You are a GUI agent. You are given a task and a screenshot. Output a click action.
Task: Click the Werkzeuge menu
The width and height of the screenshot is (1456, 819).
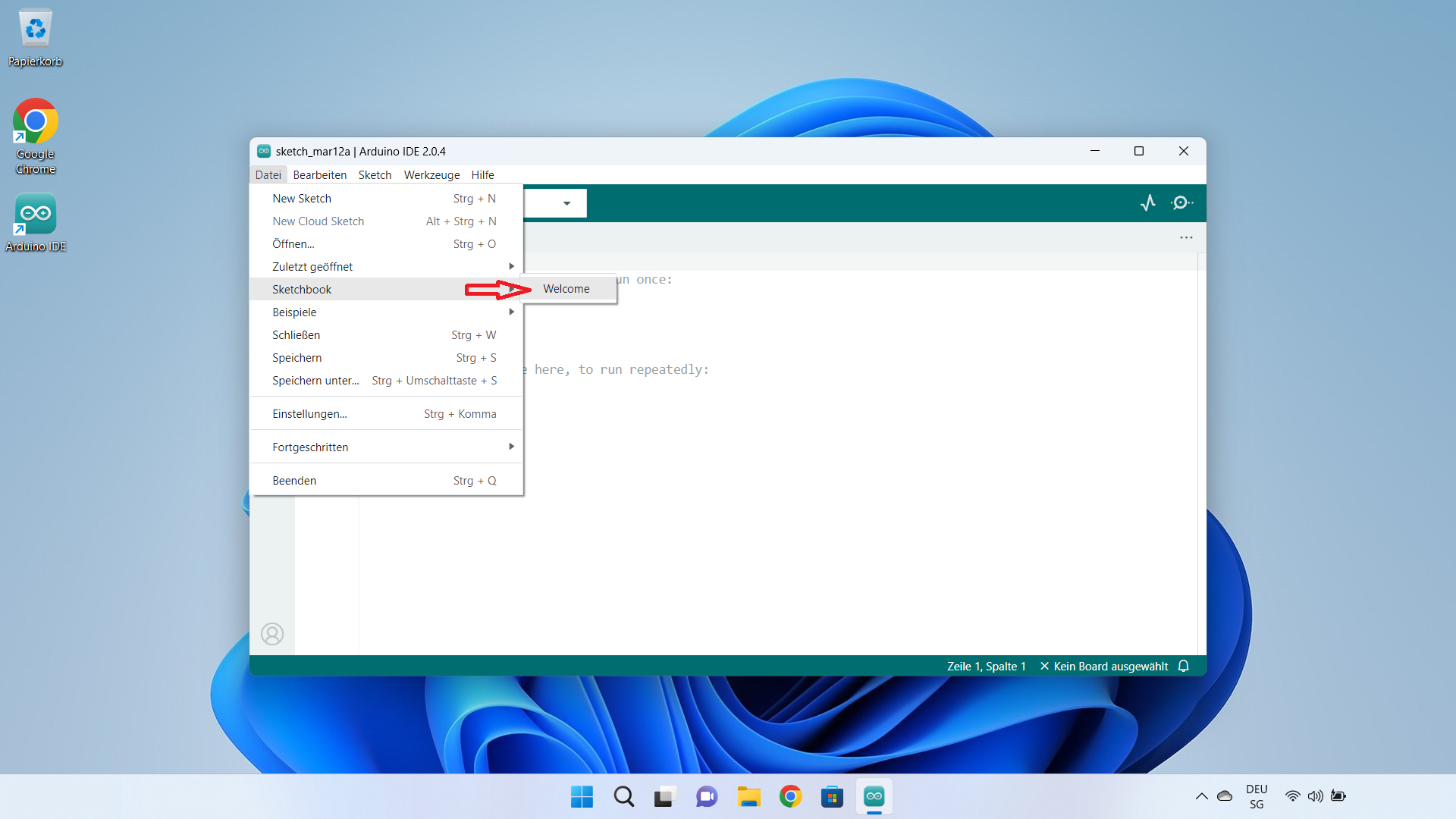(x=431, y=174)
